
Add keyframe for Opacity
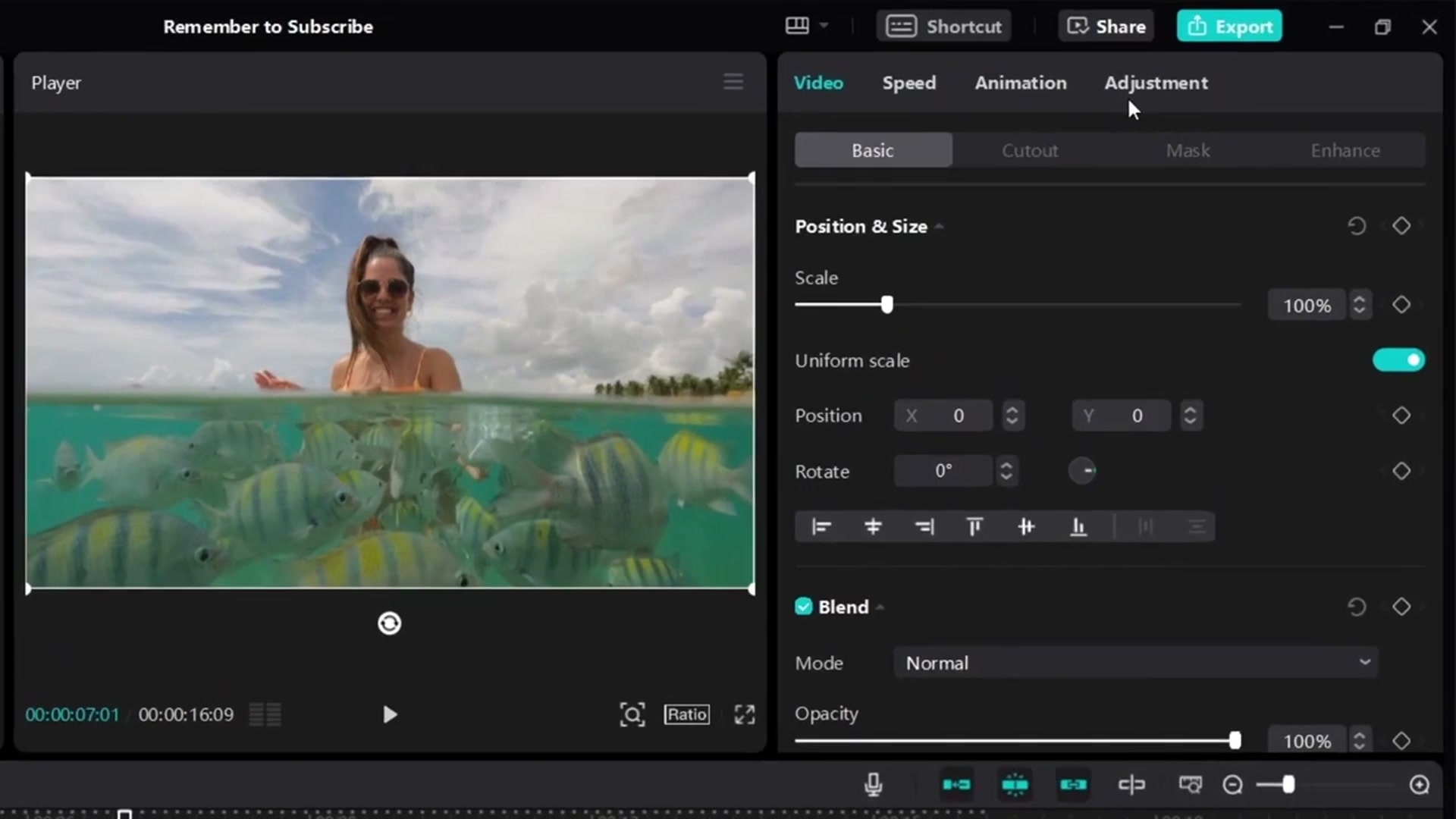1401,741
